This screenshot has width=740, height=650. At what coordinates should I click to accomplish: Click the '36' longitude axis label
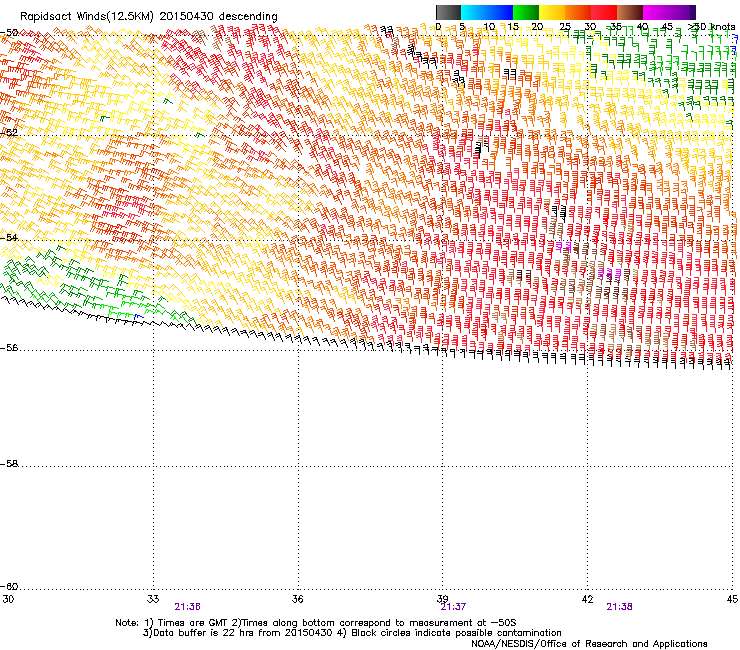tap(297, 599)
